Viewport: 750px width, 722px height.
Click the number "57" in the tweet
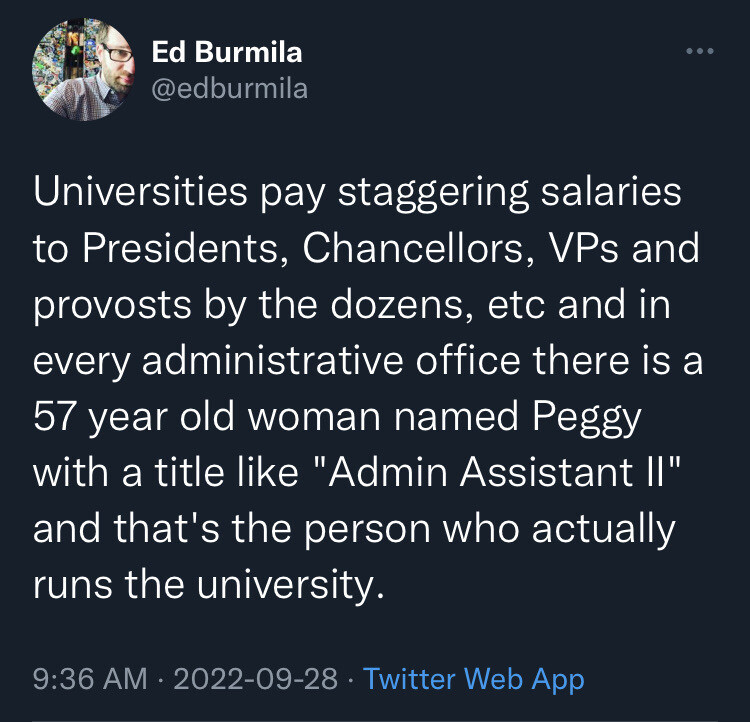click(53, 416)
